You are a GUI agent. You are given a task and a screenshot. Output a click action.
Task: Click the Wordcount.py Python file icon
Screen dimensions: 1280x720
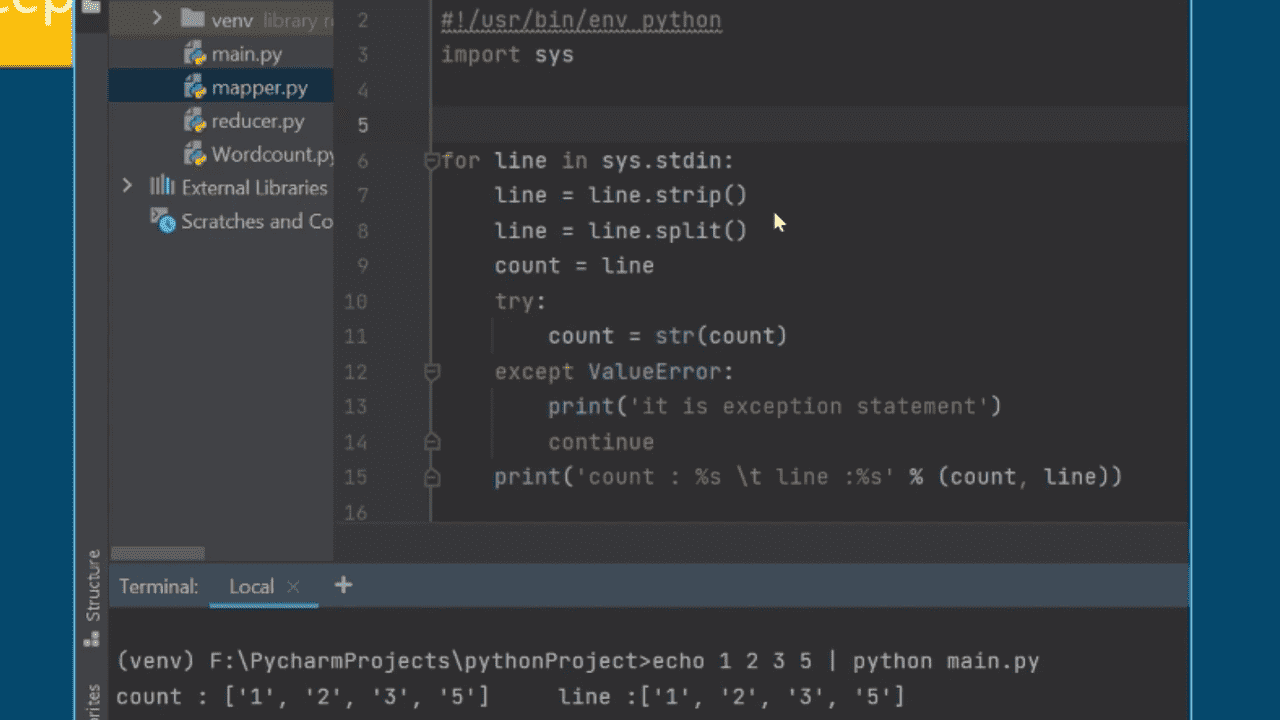(195, 155)
